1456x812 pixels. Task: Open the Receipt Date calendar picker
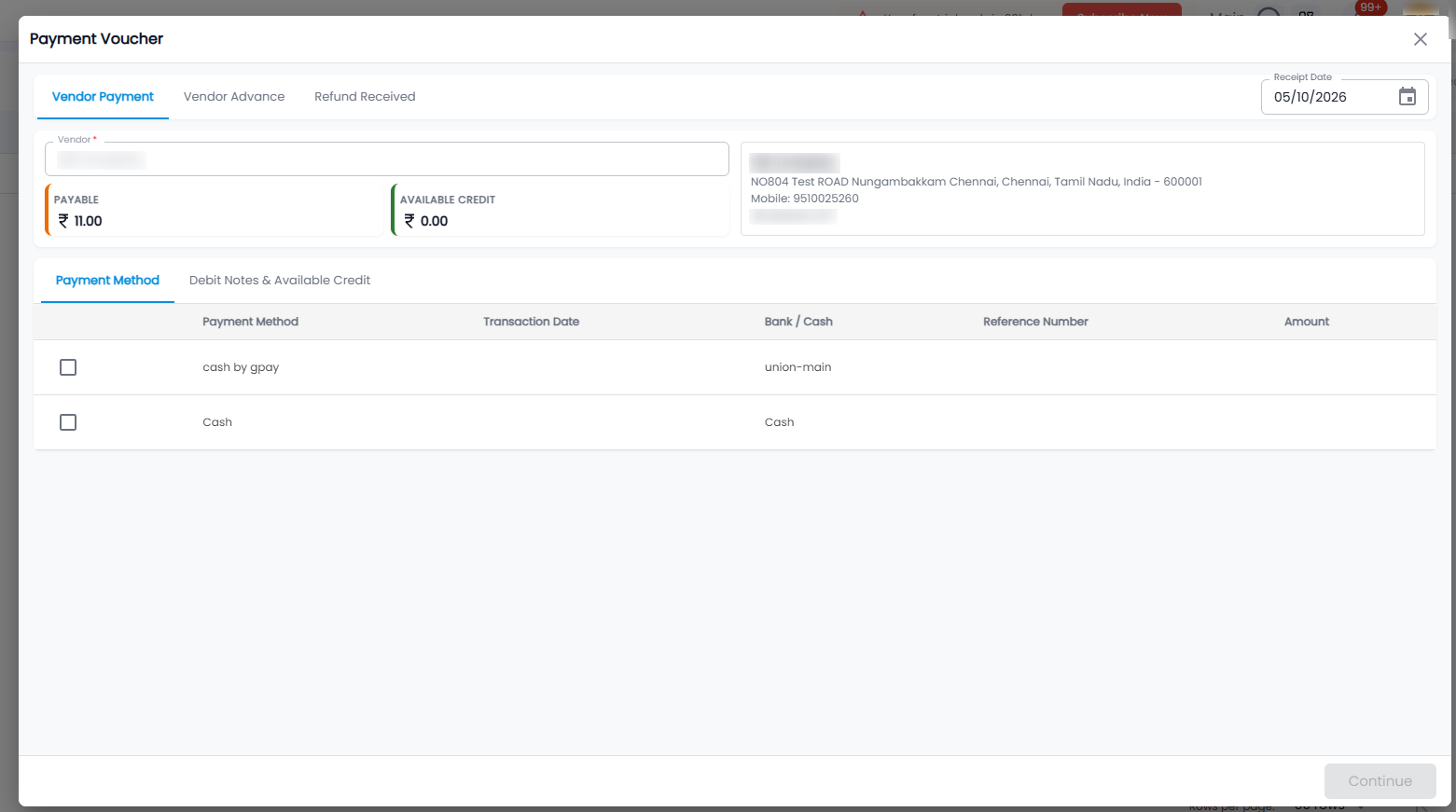[1407, 97]
